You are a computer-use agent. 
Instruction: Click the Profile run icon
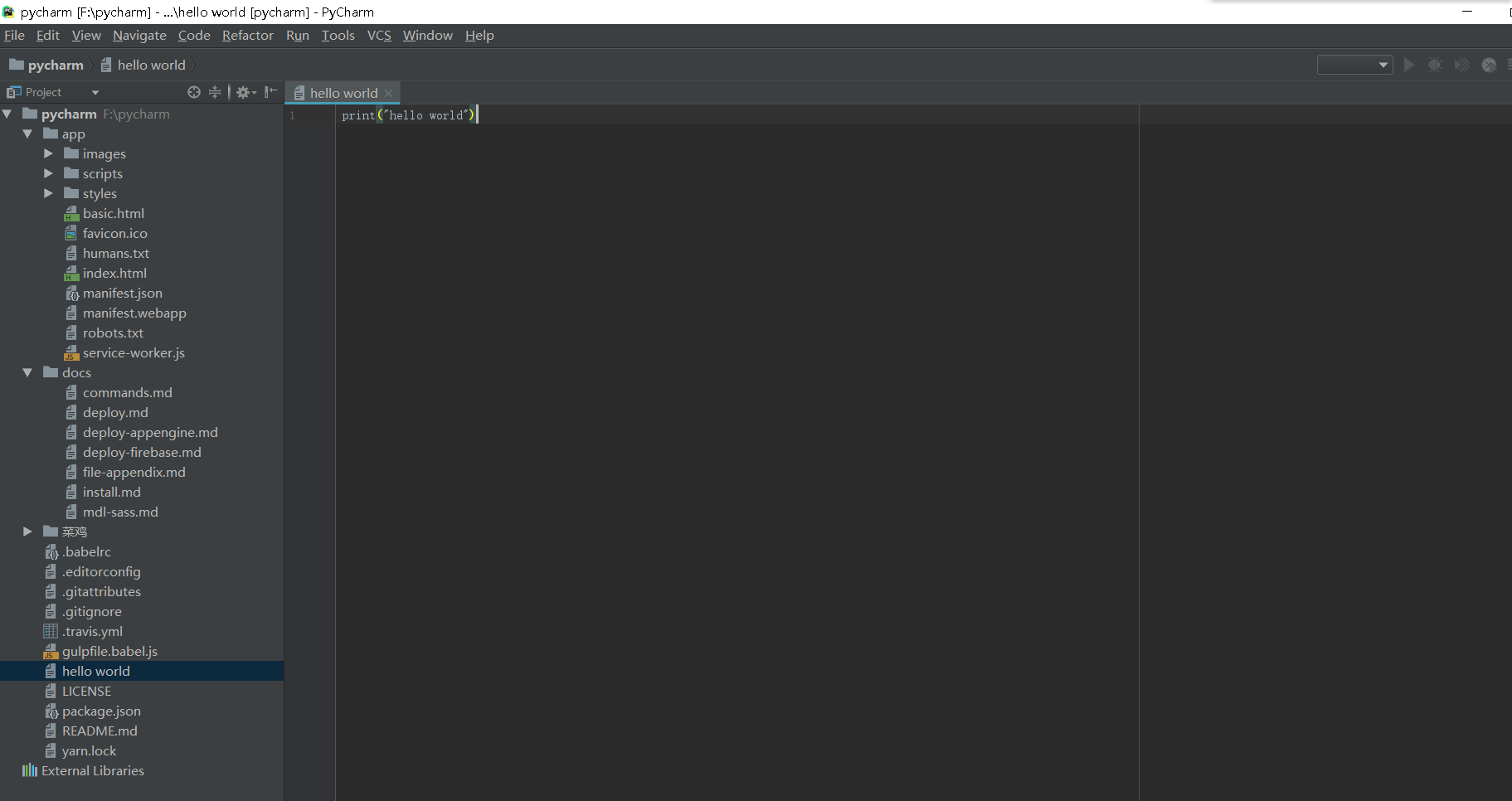[x=1489, y=65]
